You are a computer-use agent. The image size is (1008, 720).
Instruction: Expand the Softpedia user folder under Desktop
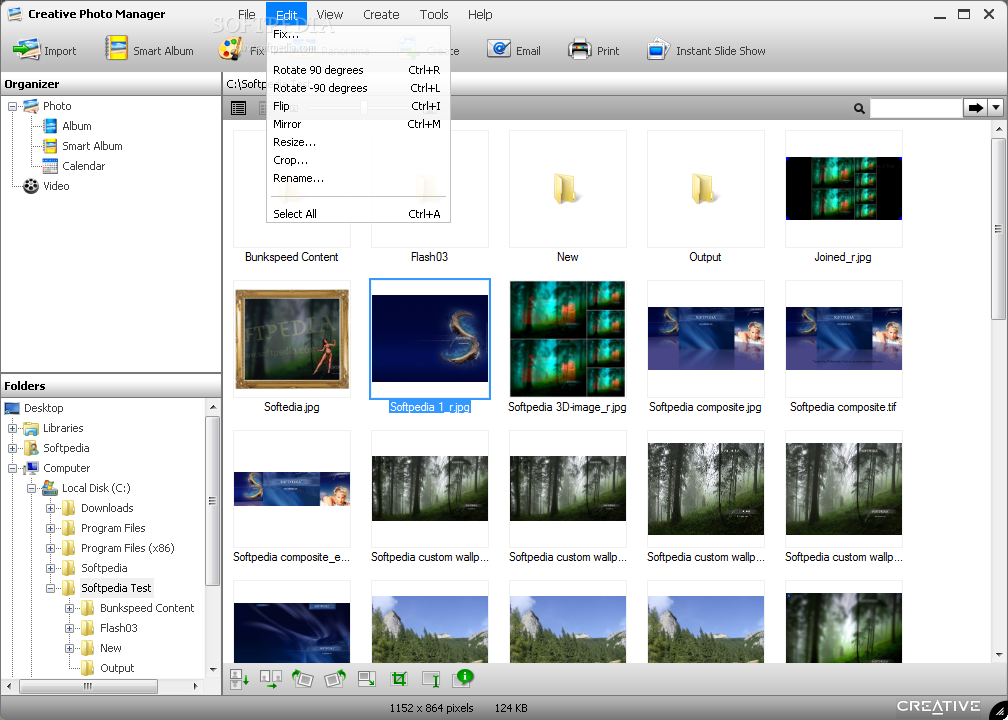pyautogui.click(x=12, y=448)
